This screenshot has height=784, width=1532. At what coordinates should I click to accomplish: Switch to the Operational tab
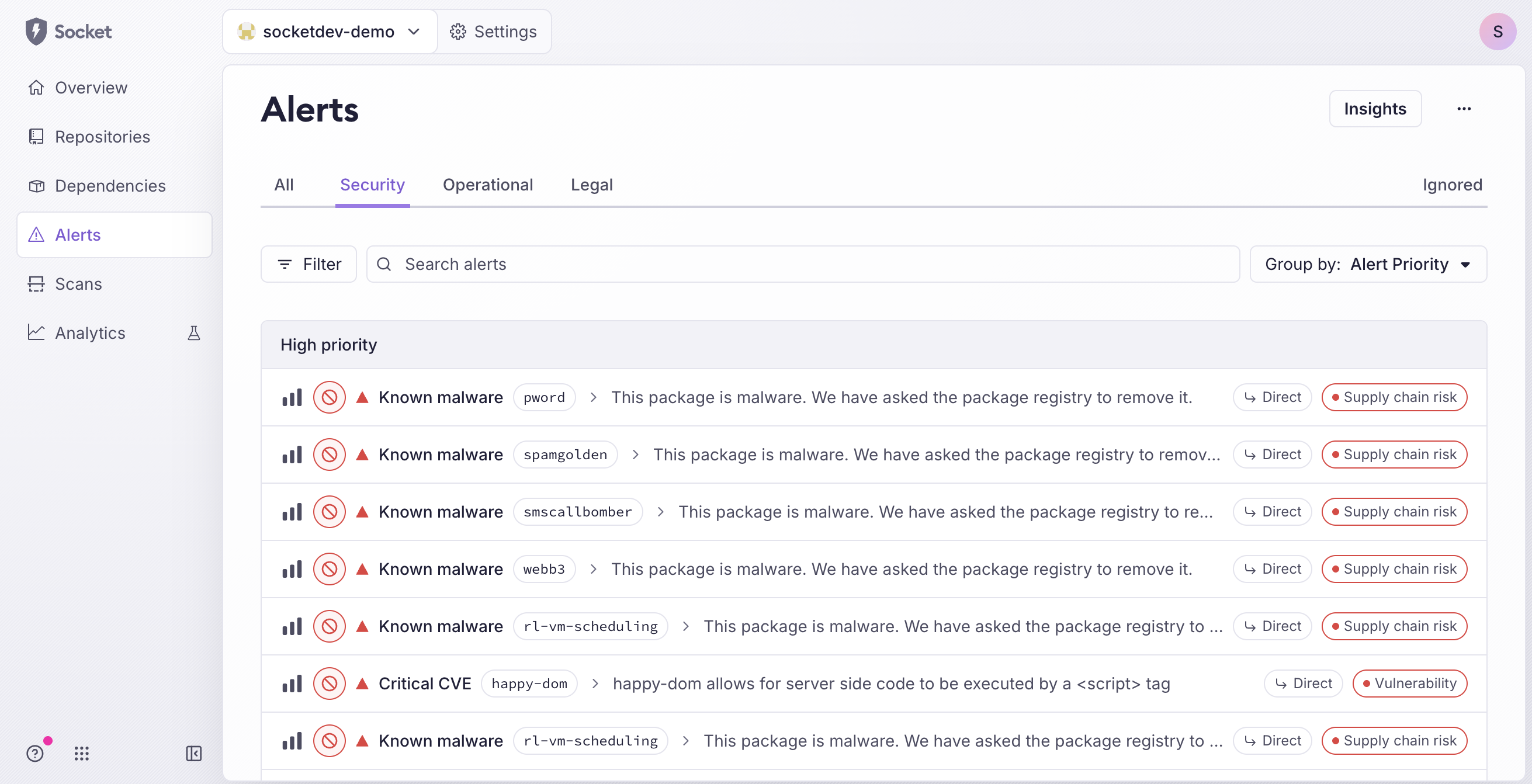(x=488, y=185)
